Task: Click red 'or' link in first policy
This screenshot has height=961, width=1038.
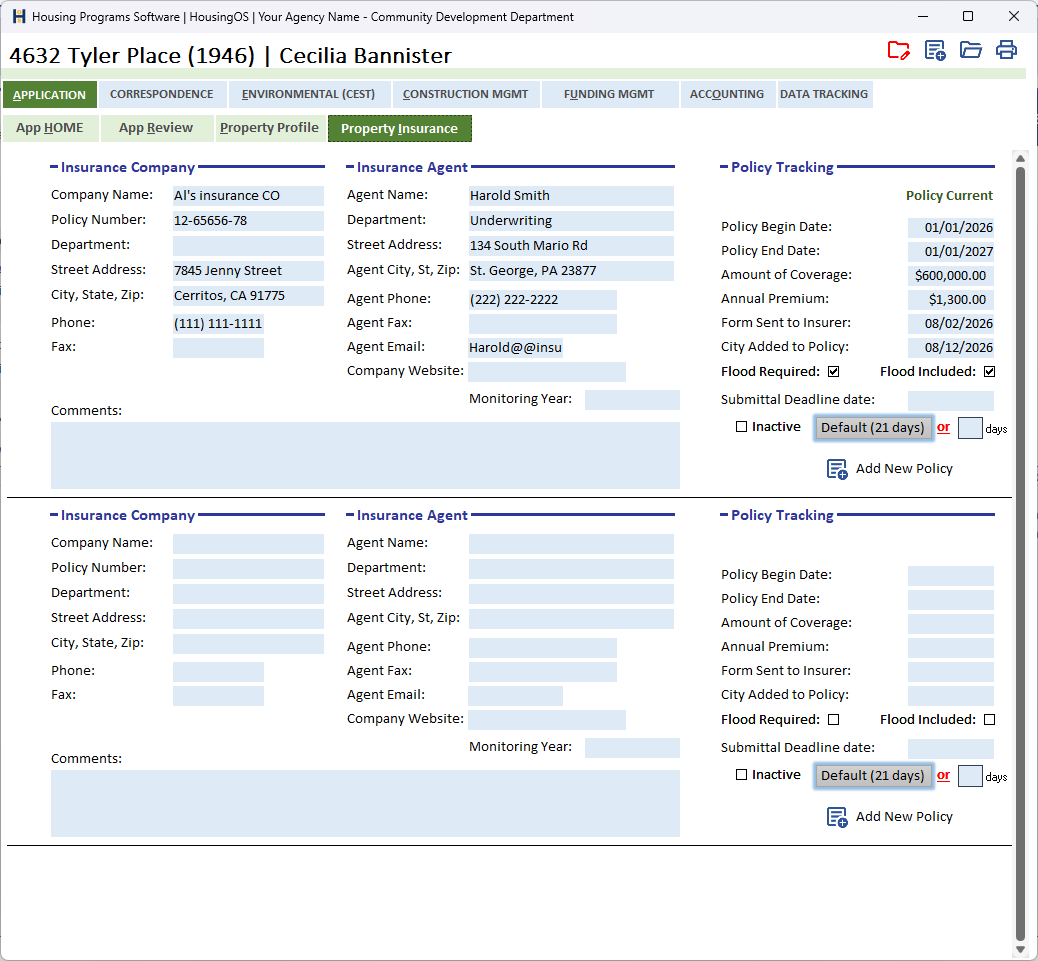Action: pos(943,428)
